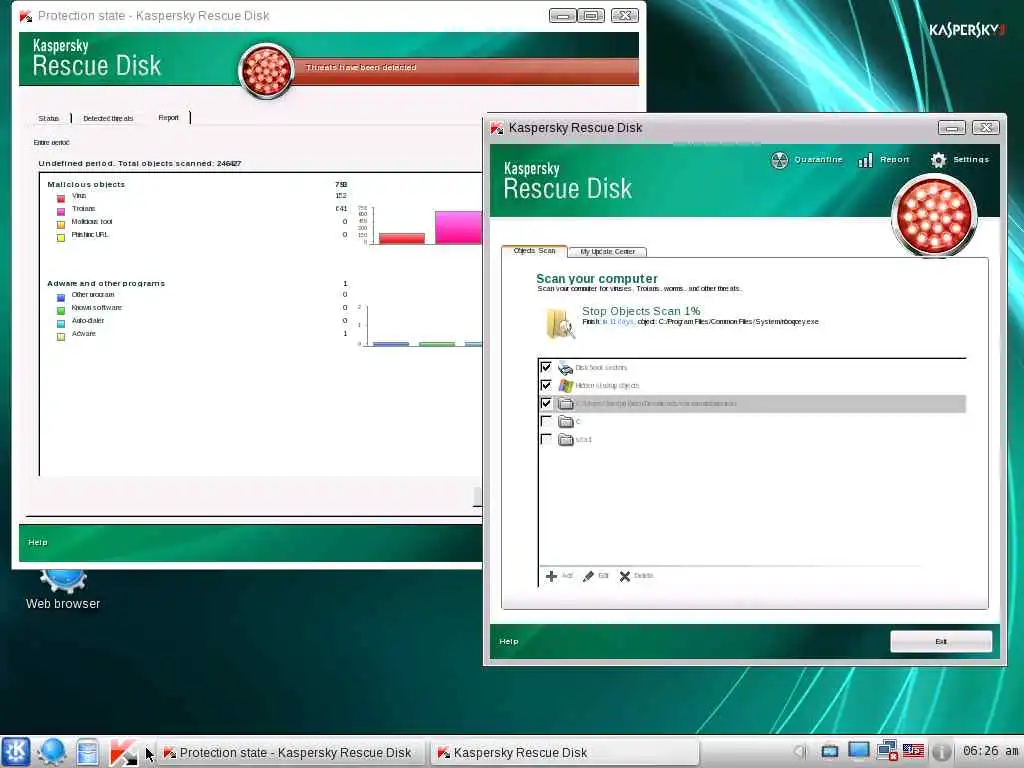Click the X Delete icon below scan list
Screen dimensions: 1024x768
[x=625, y=576]
